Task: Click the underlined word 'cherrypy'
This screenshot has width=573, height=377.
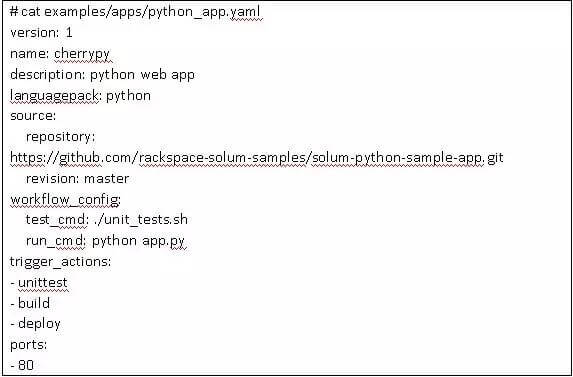Action: 82,54
